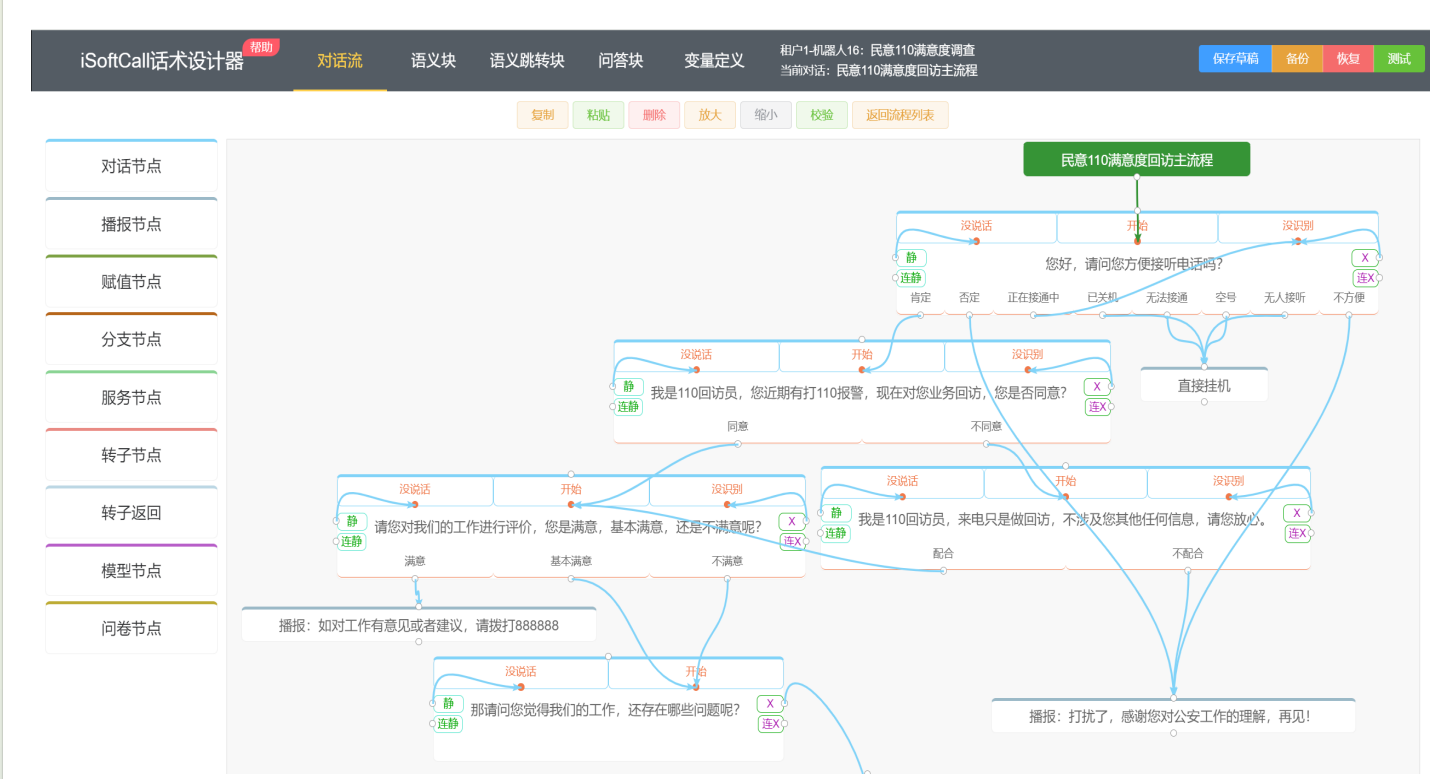The image size is (1447, 779).
Task: Click the X tag on 请您放心 node
Action: point(1297,513)
